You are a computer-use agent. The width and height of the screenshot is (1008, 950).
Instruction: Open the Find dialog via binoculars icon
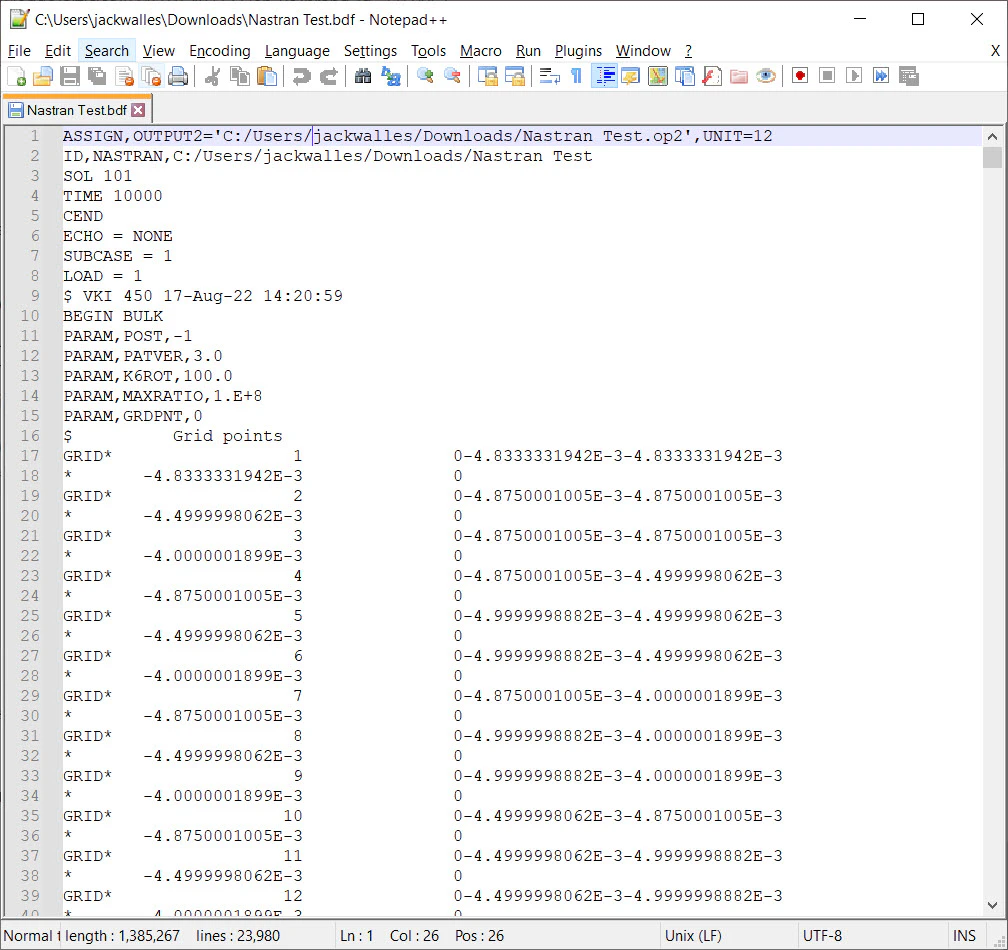[x=364, y=76]
